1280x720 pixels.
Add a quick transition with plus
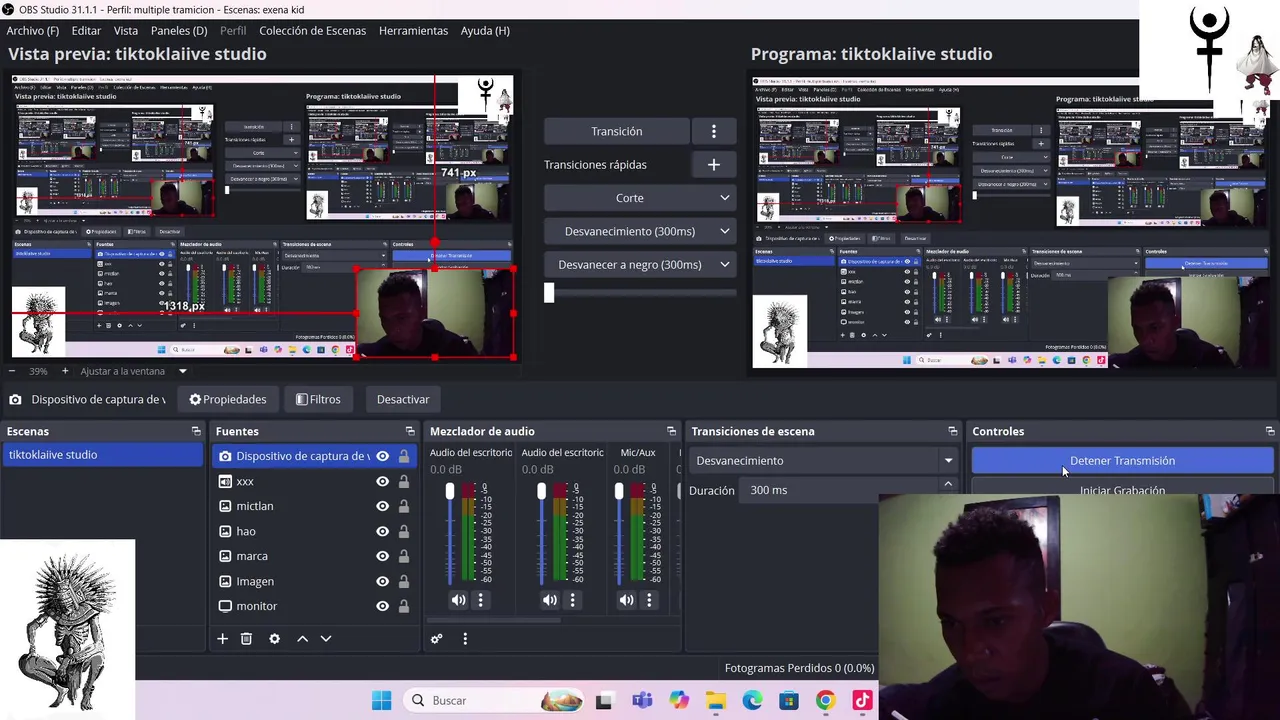point(713,165)
